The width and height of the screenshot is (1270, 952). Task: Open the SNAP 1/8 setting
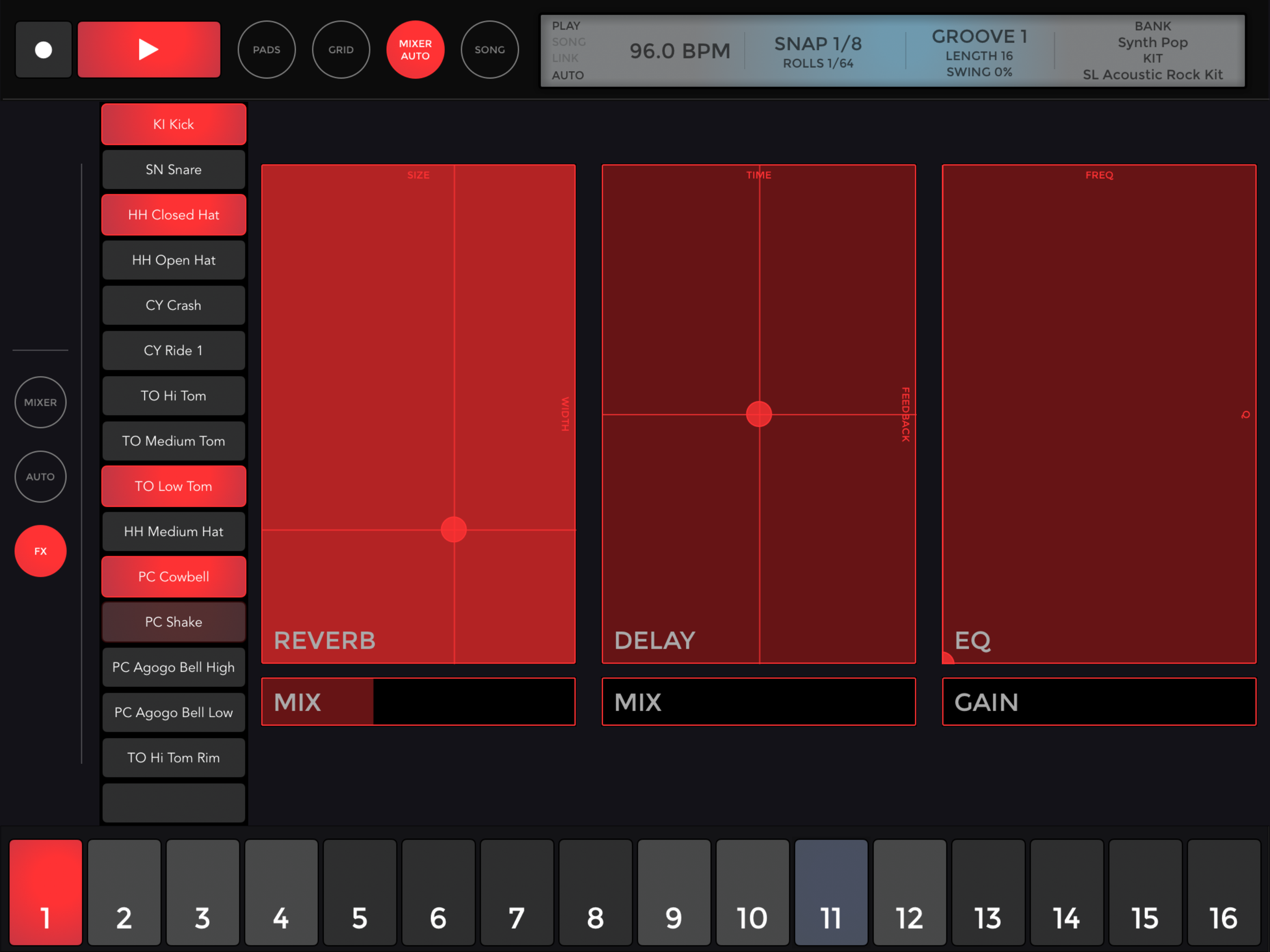818,51
